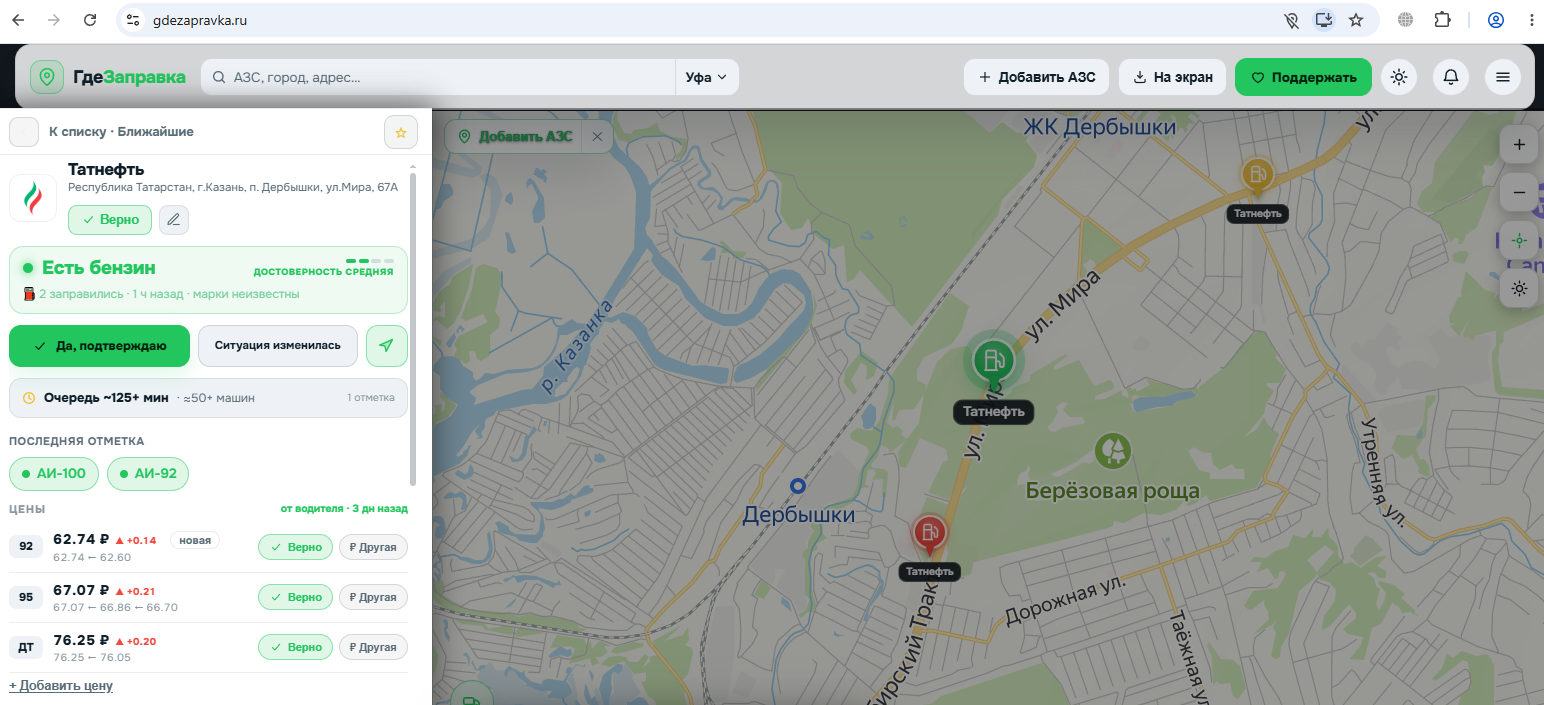
Task: Click the red Татнефть map marker
Action: [929, 535]
